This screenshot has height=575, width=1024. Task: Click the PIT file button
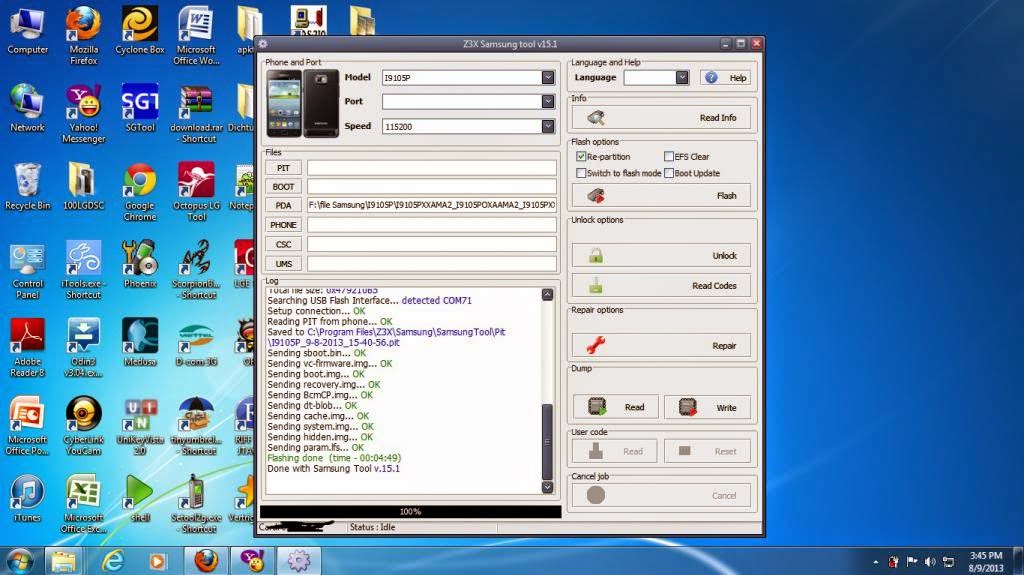[x=283, y=168]
